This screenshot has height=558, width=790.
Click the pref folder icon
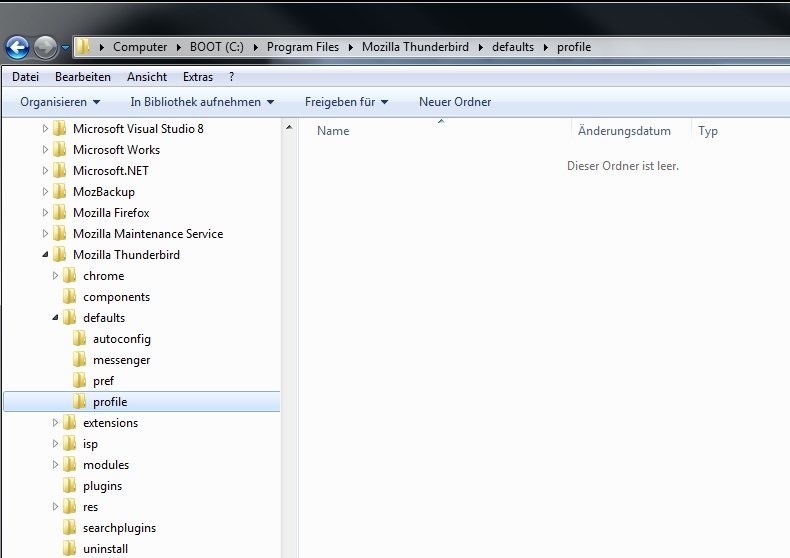click(79, 381)
